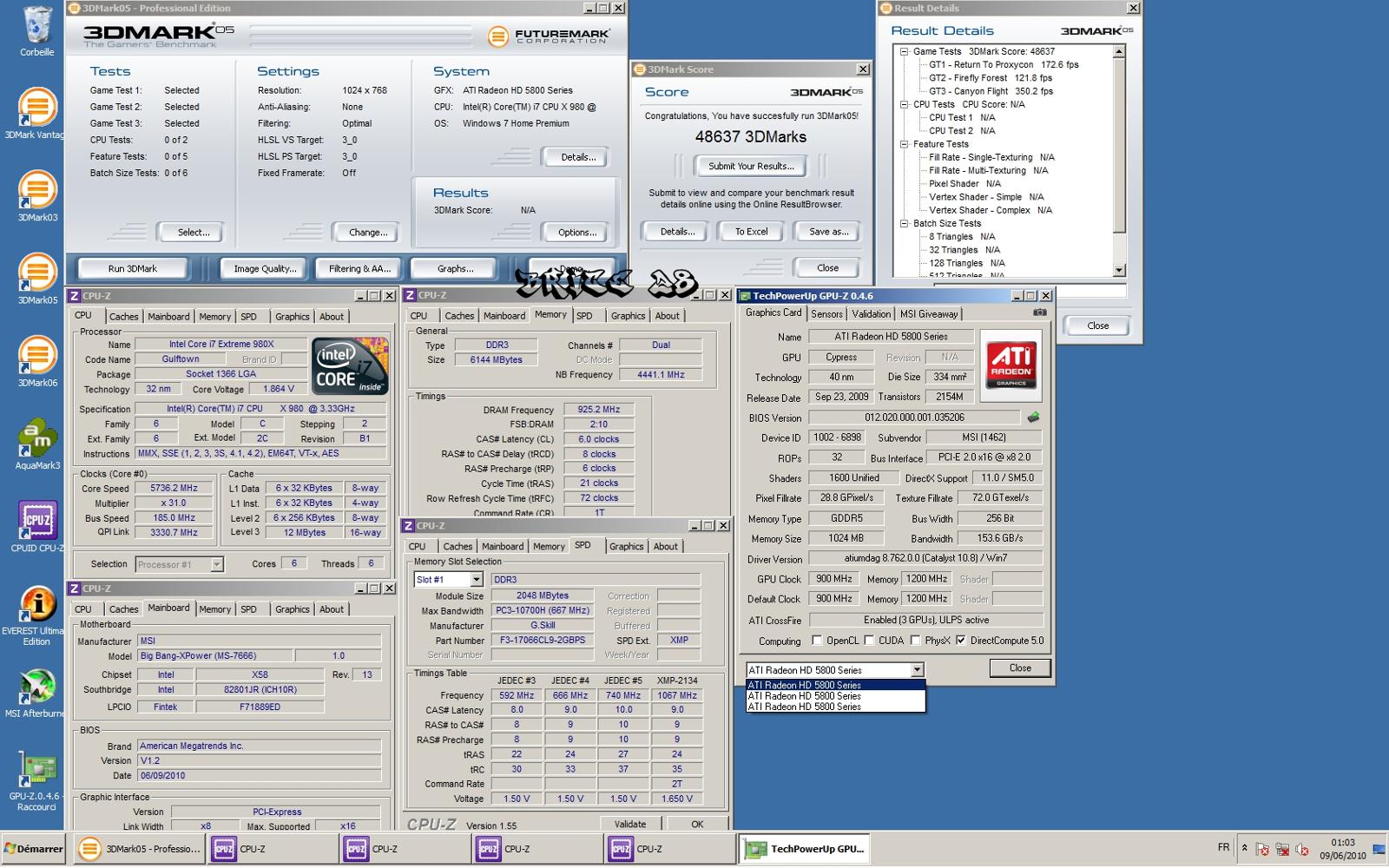Switch to TechPowerUp GPU-Z taskbar item
1389x868 pixels.
click(x=804, y=849)
